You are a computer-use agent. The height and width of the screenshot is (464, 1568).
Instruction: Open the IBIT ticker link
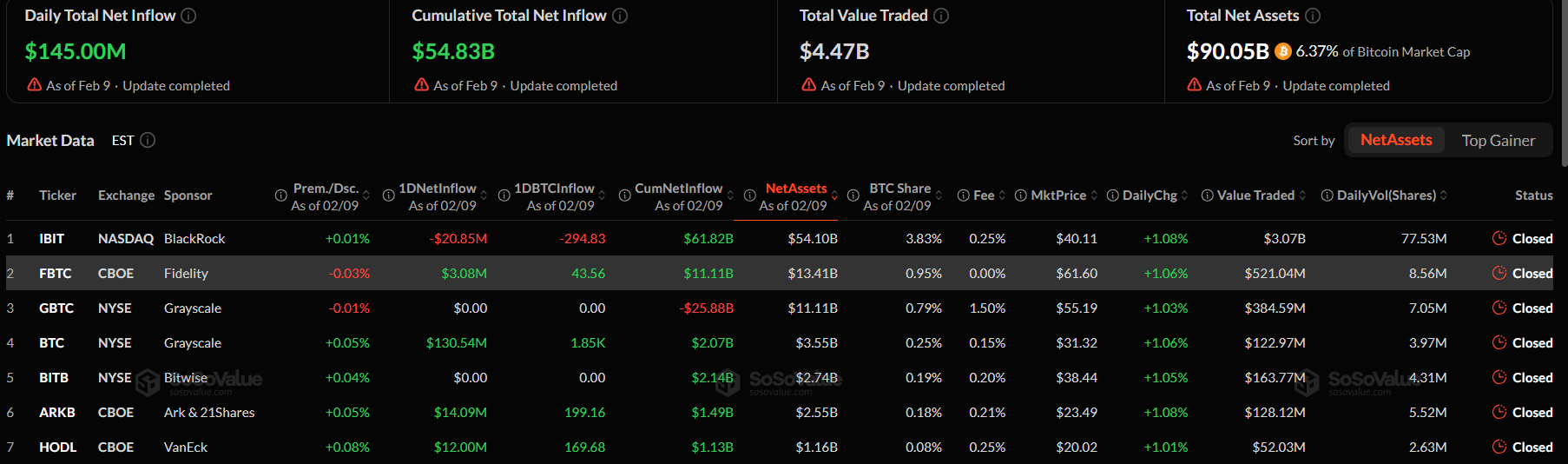(x=52, y=239)
